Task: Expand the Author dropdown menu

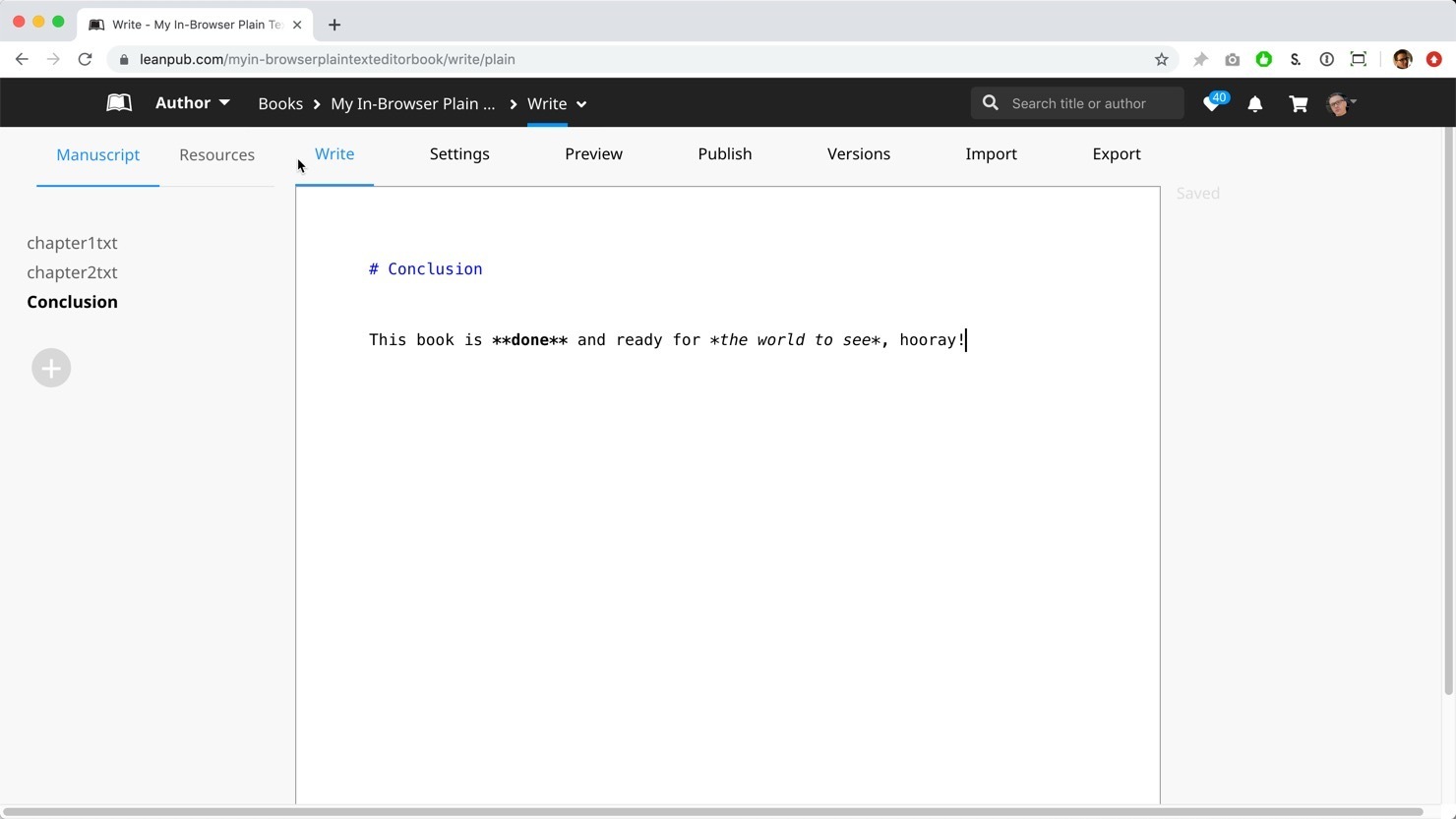Action: coord(193,103)
